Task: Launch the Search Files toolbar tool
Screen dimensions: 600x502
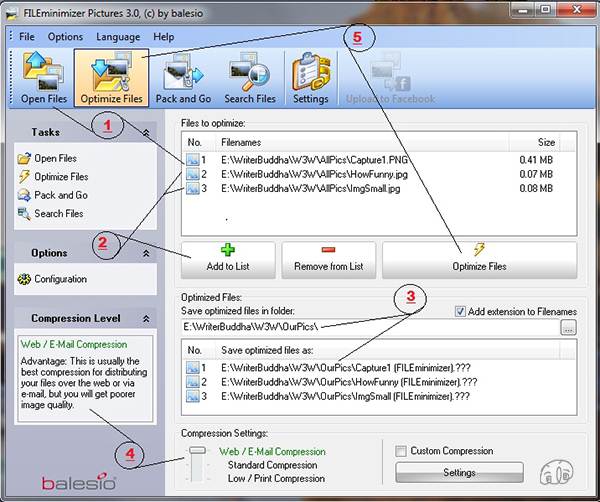Action: click(x=250, y=78)
